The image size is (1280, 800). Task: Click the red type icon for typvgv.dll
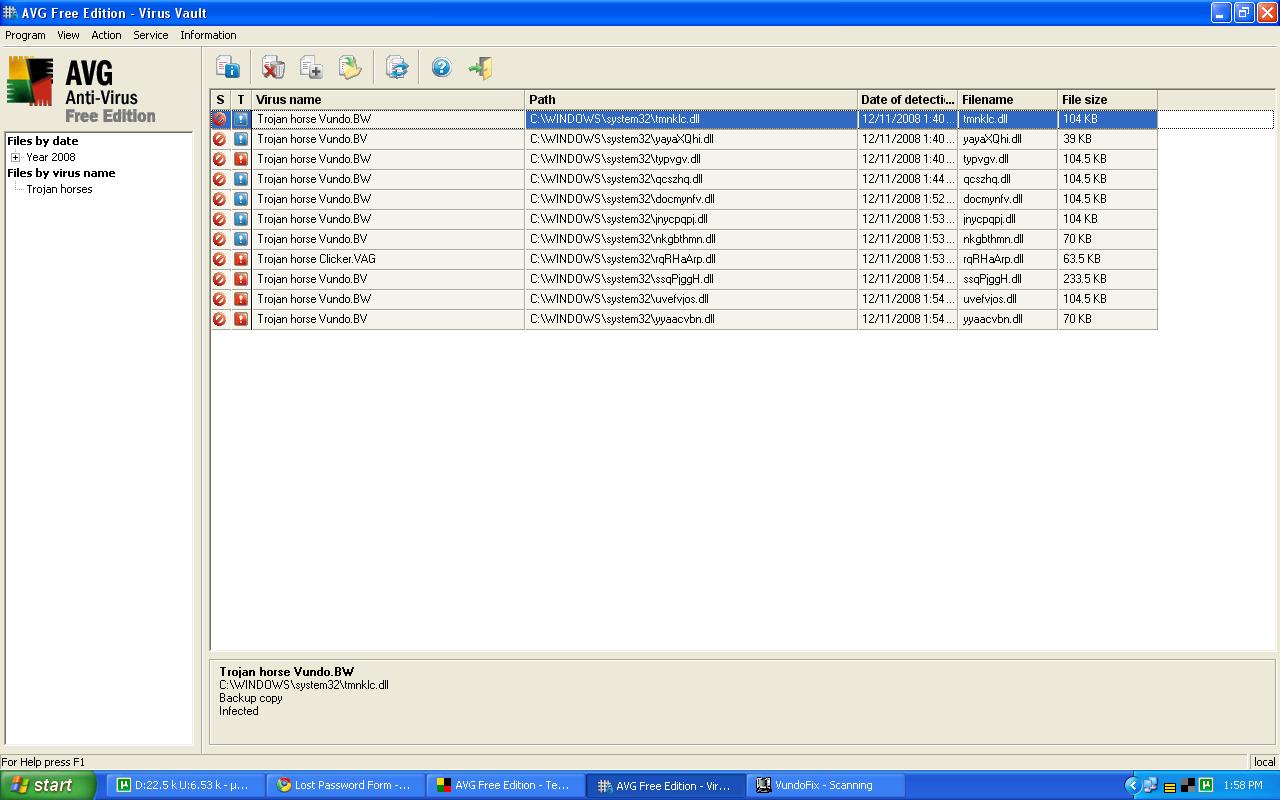coord(241,159)
